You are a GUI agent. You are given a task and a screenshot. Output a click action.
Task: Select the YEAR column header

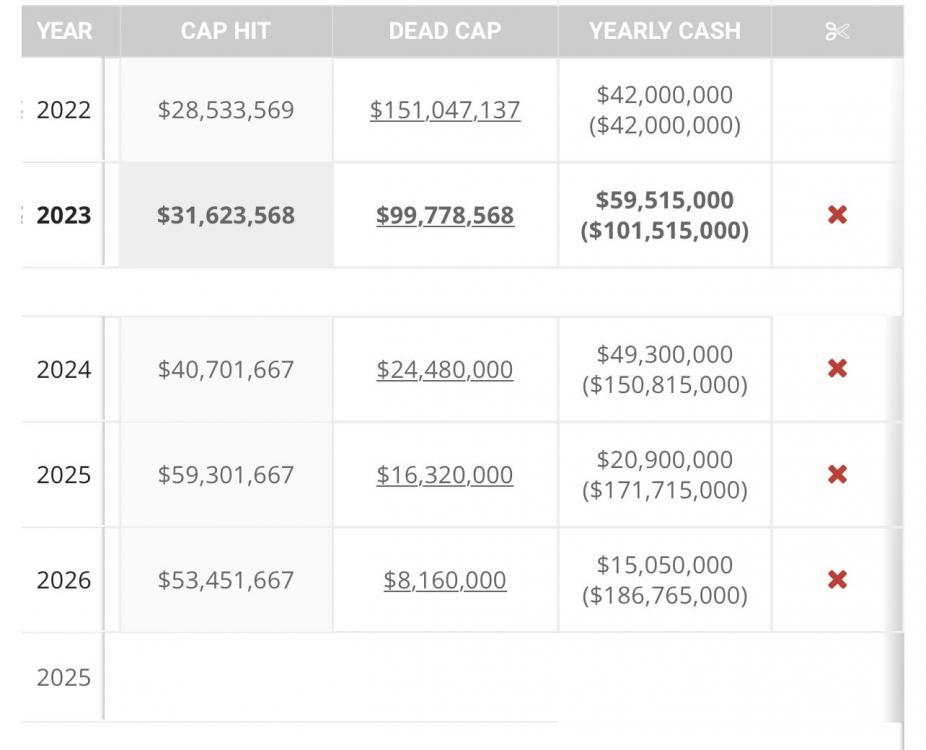(x=64, y=31)
